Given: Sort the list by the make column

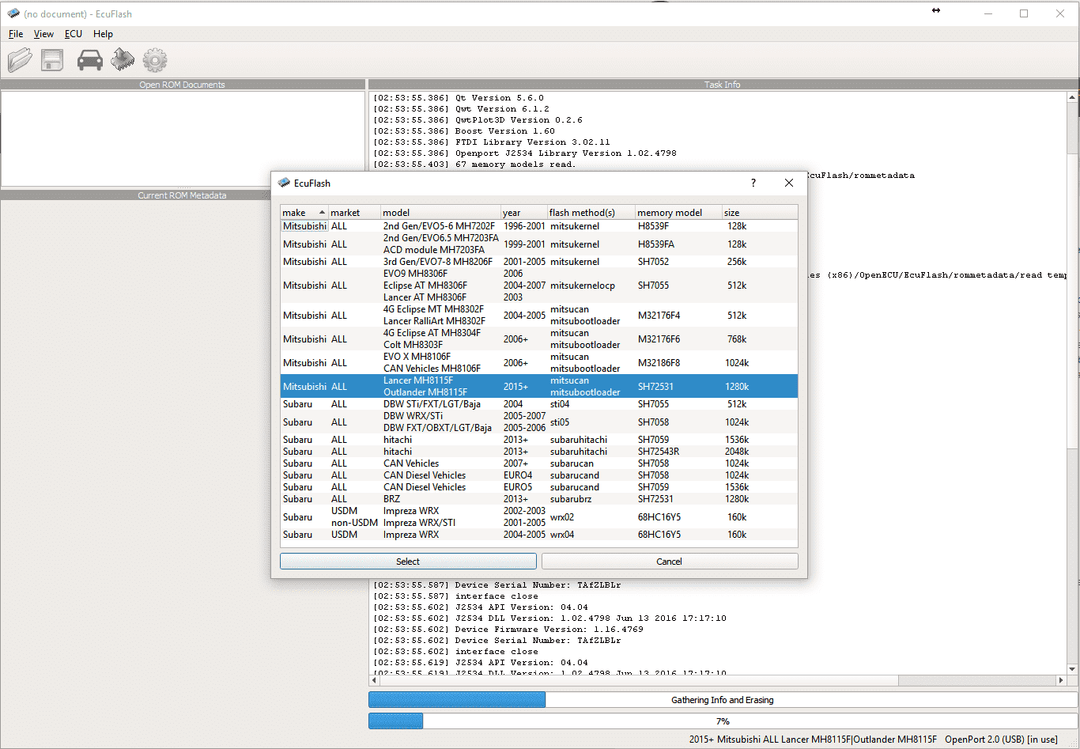Looking at the screenshot, I should click(x=296, y=212).
